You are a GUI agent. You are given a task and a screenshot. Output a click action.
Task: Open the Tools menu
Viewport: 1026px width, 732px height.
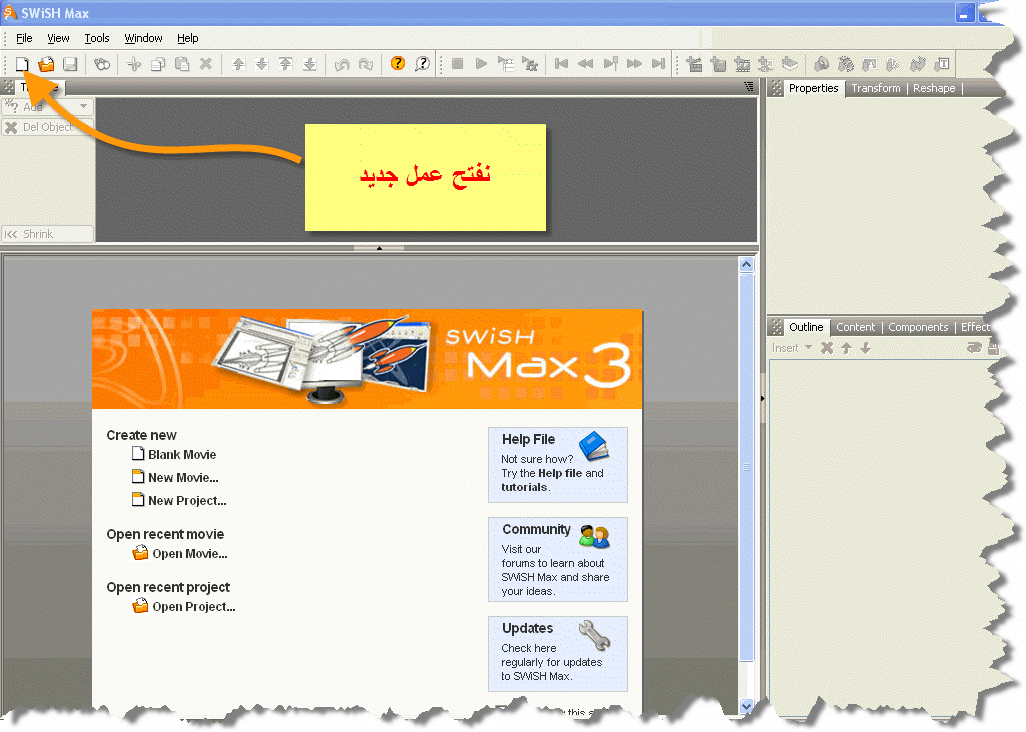pyautogui.click(x=97, y=38)
